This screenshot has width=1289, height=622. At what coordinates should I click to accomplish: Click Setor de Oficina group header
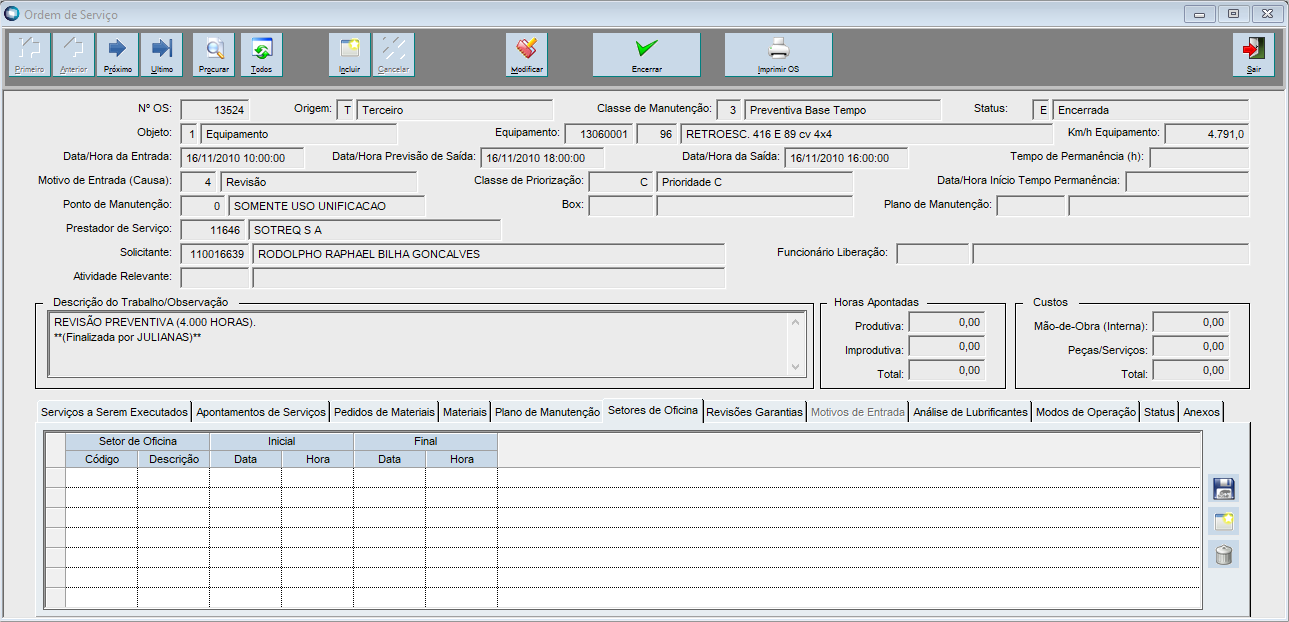click(138, 441)
